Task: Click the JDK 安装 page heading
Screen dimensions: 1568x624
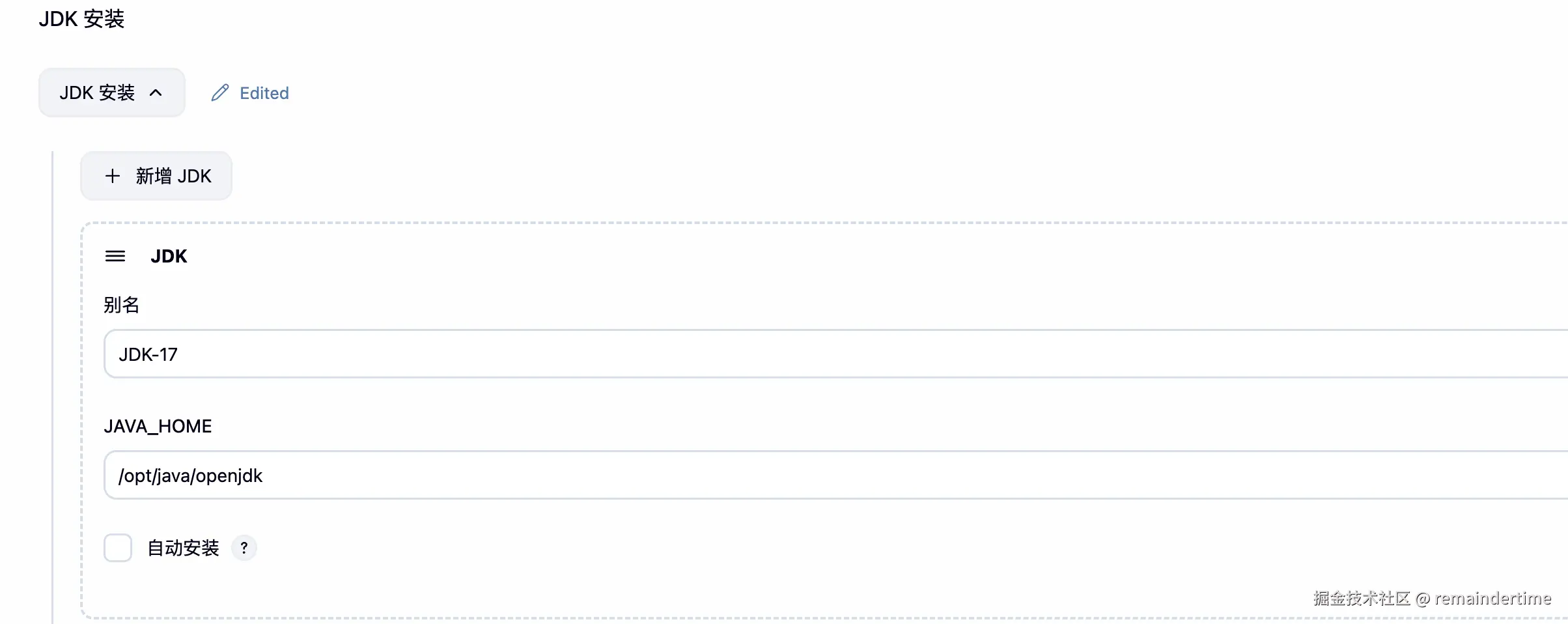Action: click(81, 19)
